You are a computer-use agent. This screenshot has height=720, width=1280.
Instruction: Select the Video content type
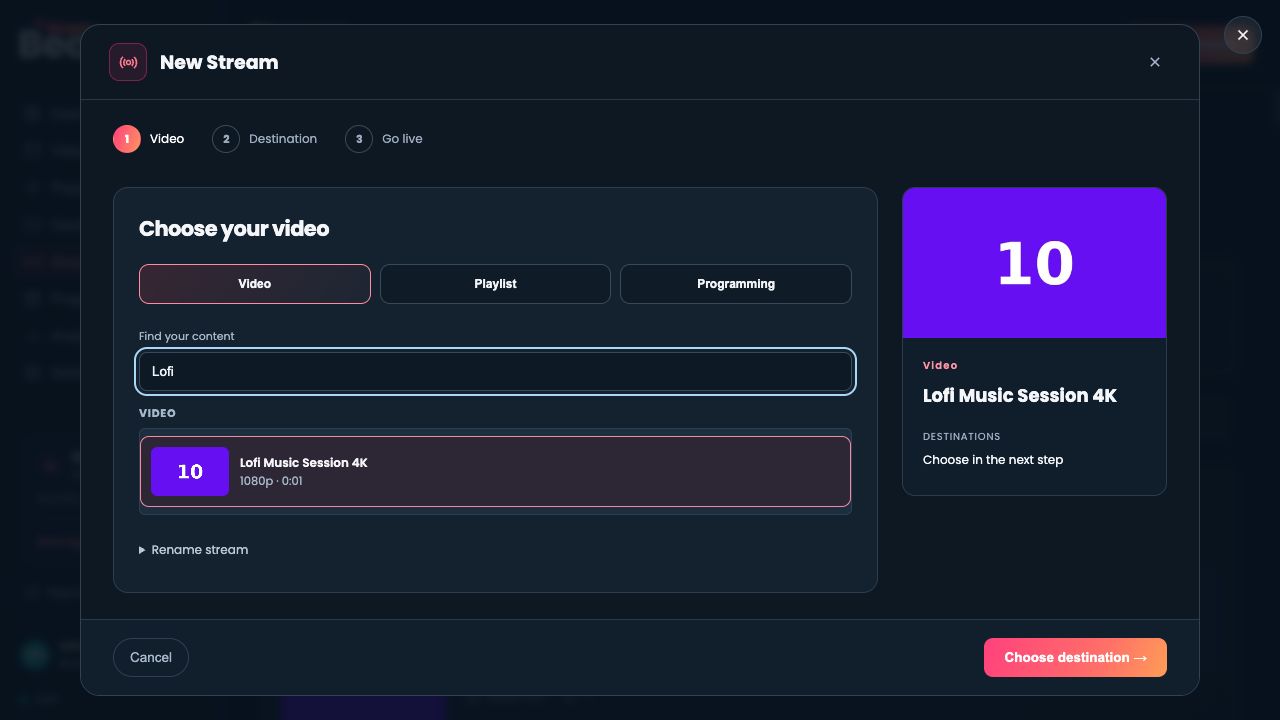pos(255,284)
